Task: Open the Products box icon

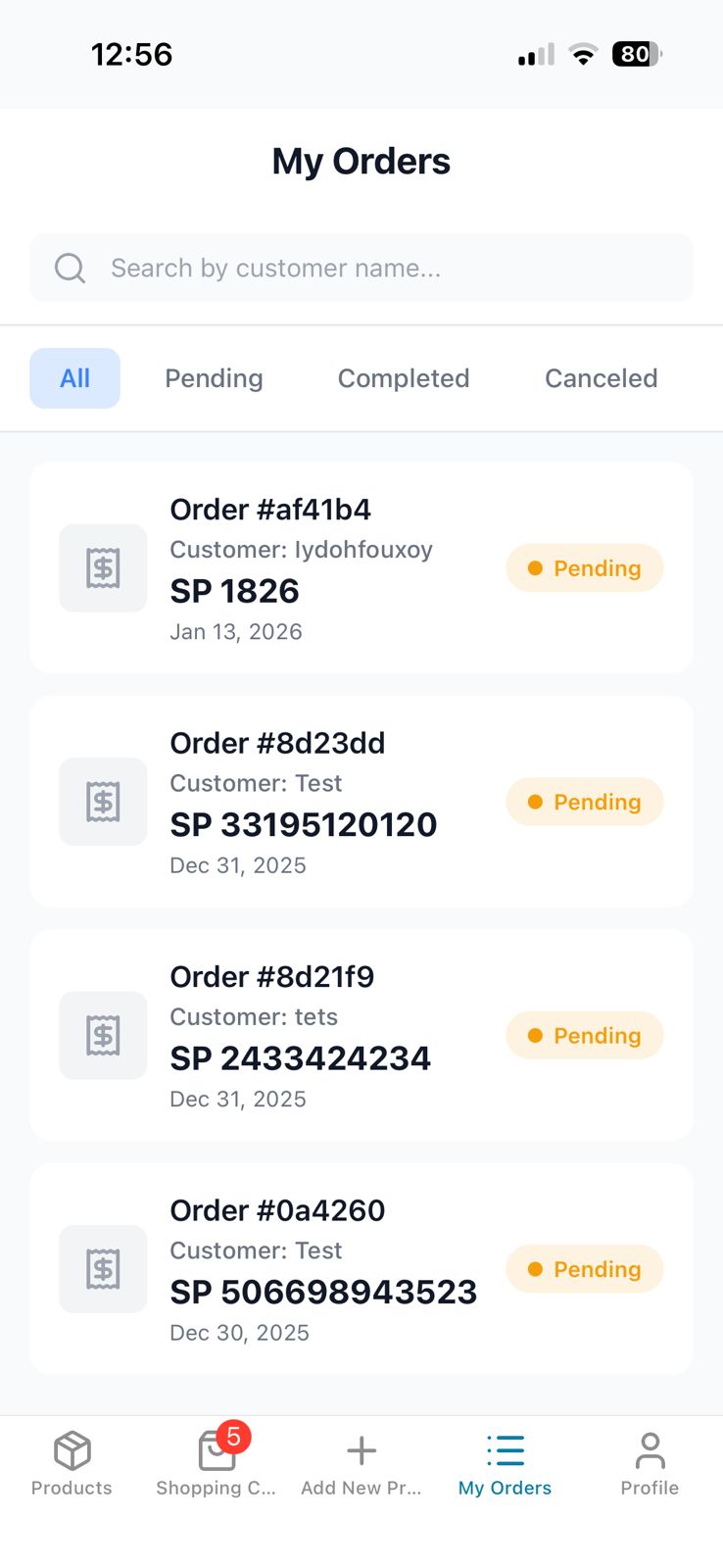Action: 72,1450
